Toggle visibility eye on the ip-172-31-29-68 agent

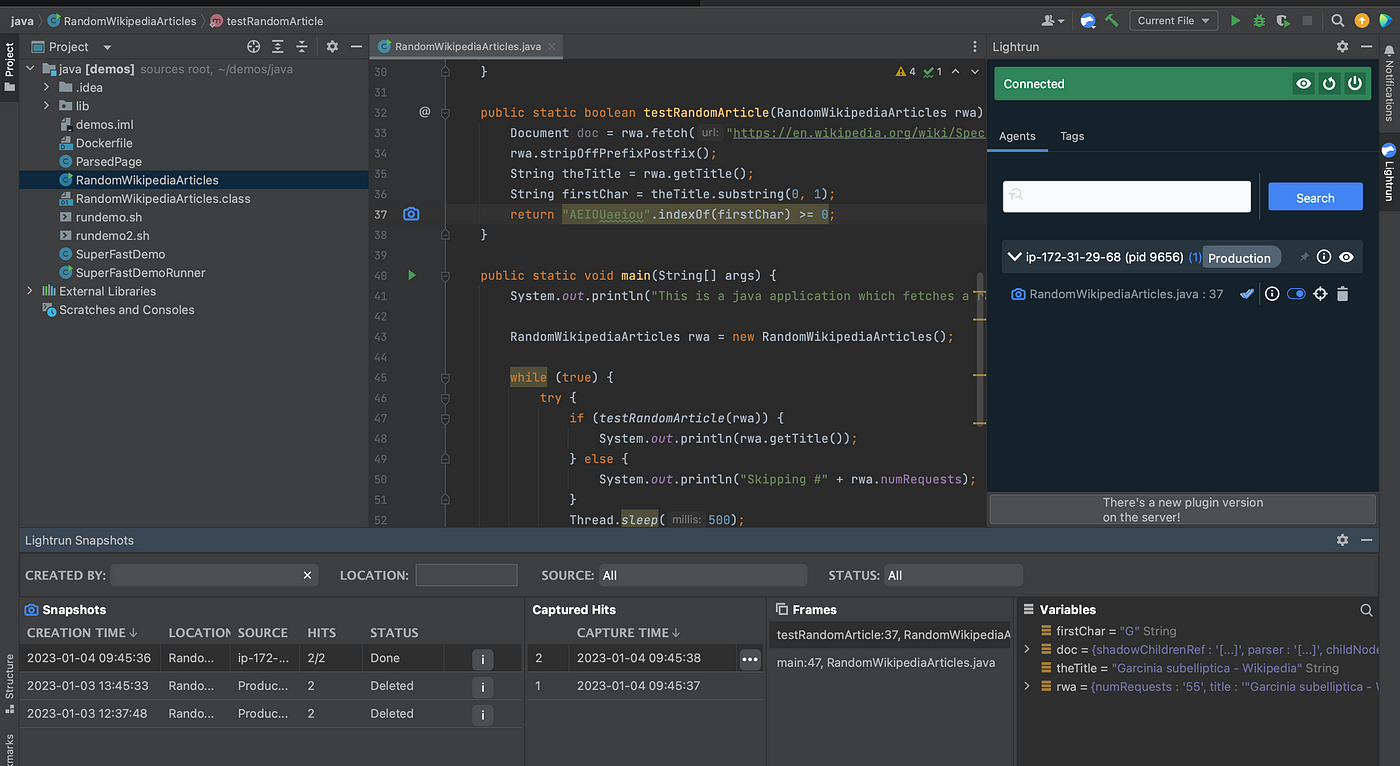coord(1347,257)
